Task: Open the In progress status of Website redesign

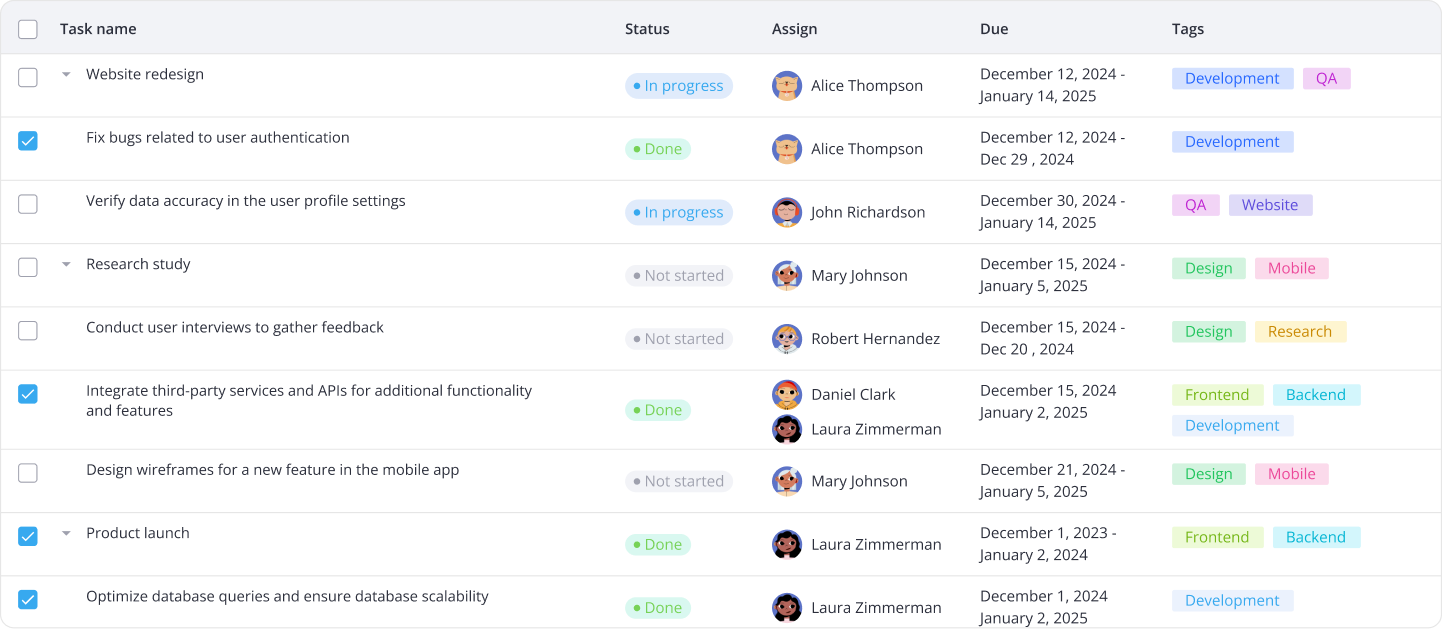Action: point(678,86)
